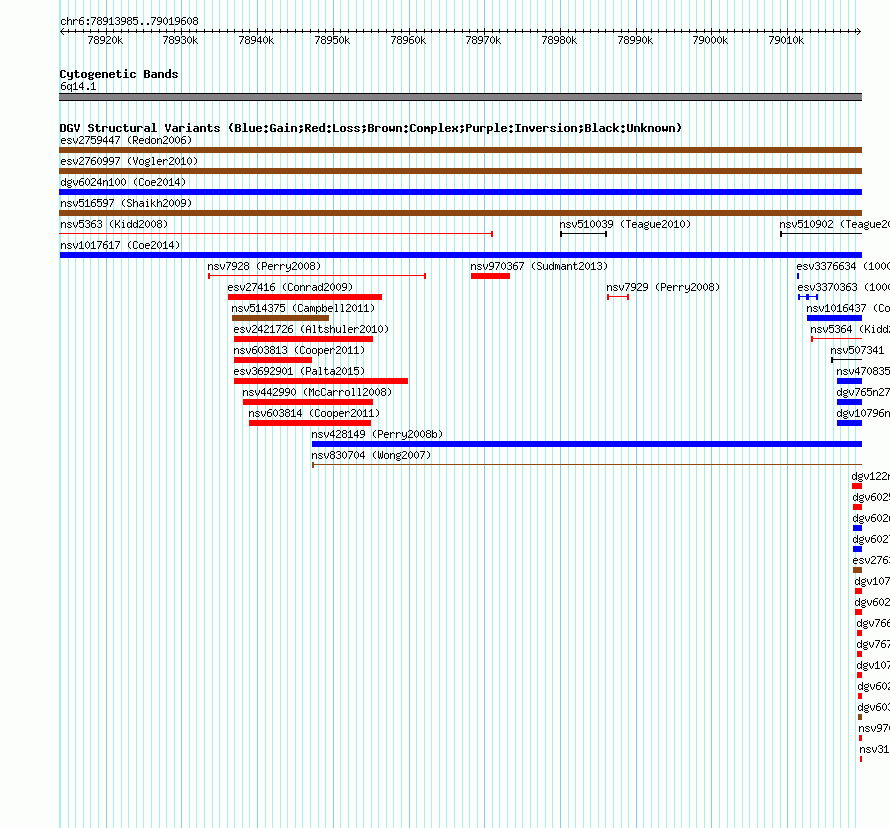
Task: Open nsv514375 (Campbell2011) label
Action: (x=303, y=308)
